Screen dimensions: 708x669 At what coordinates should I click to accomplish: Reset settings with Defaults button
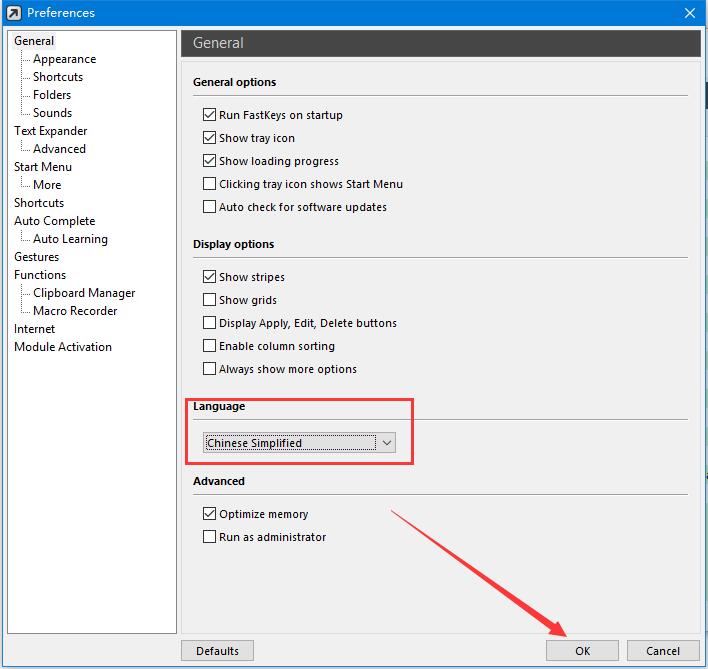click(x=217, y=651)
